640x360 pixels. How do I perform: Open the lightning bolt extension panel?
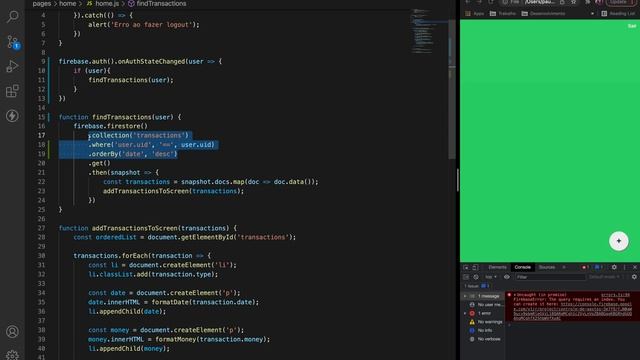pyautogui.click(x=13, y=116)
